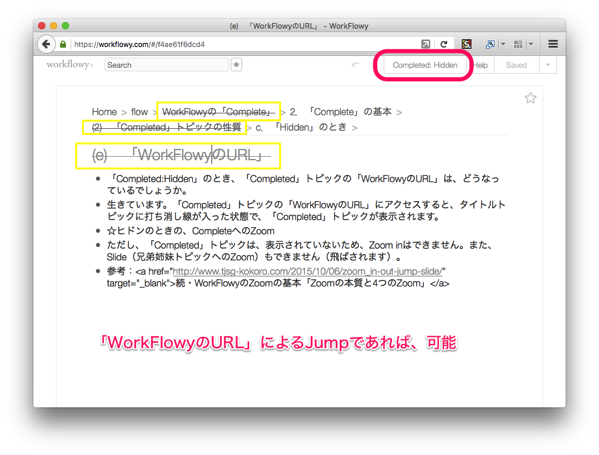599x455 pixels.
Task: Open the browser hamburger menu
Action: click(553, 44)
